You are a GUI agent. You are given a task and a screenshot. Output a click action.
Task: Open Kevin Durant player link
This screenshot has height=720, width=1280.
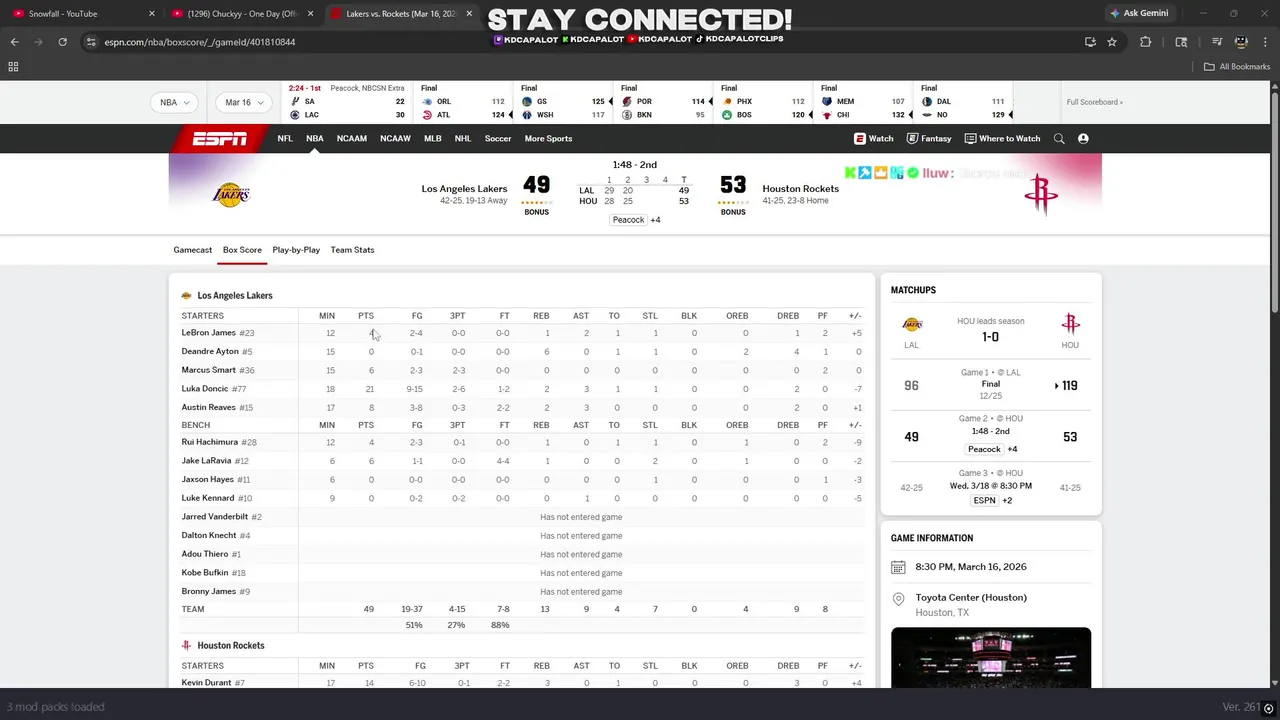click(x=206, y=683)
